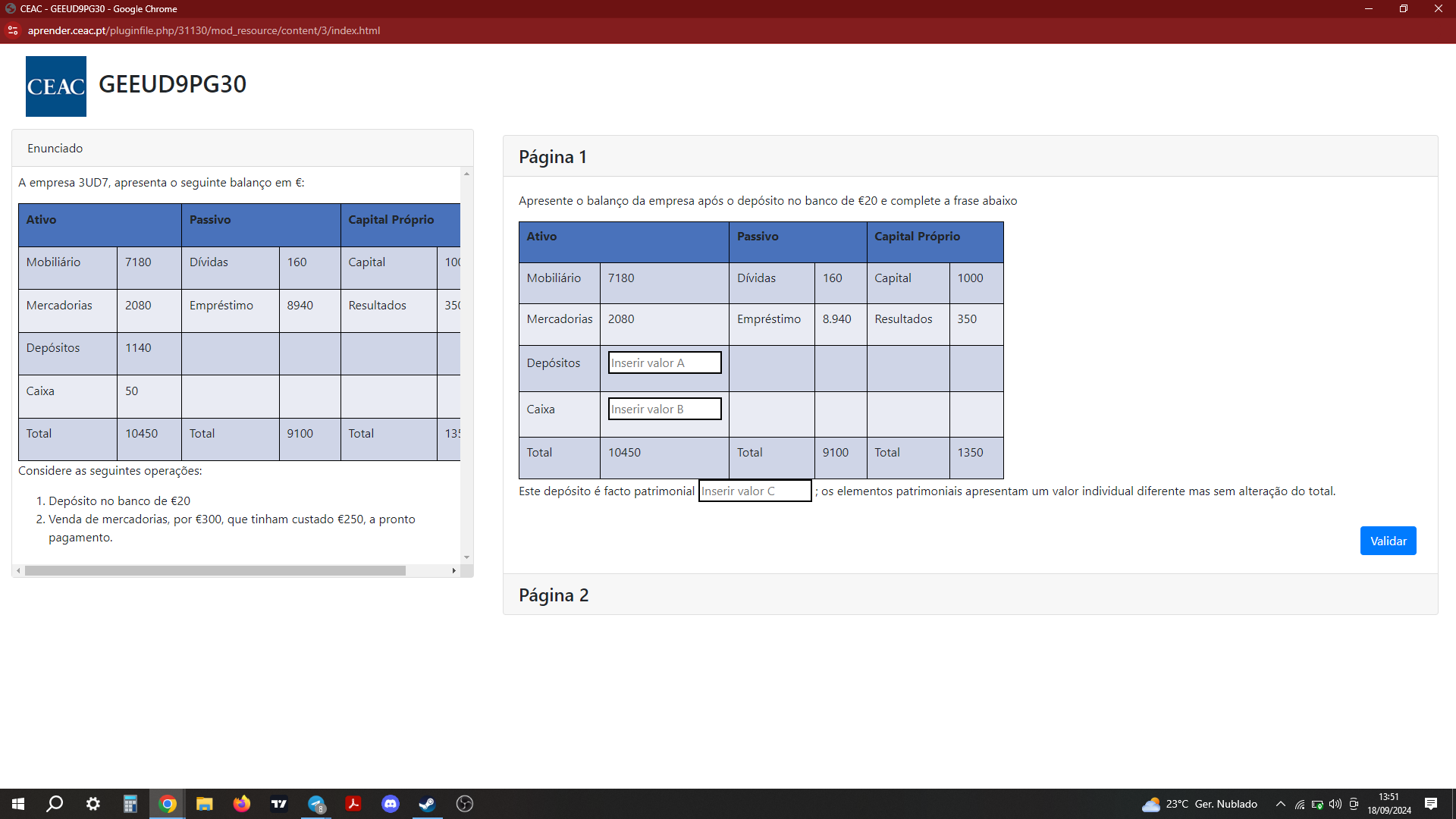Click the Inserir valor A field
Screen dimensions: 1456x819
pyautogui.click(x=664, y=362)
